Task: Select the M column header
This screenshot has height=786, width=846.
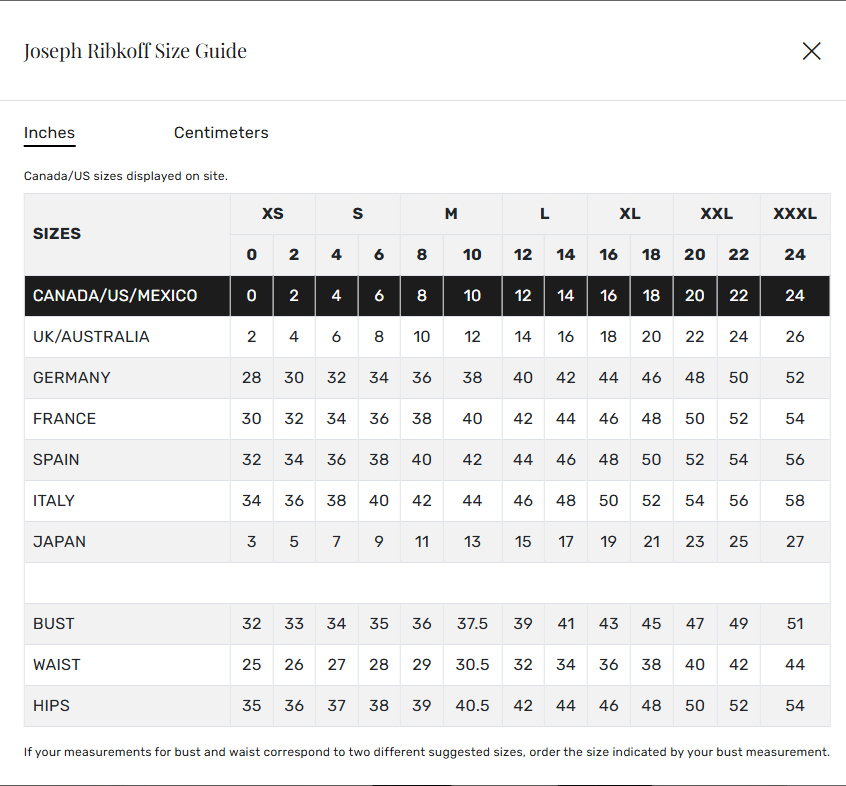Action: pos(450,213)
